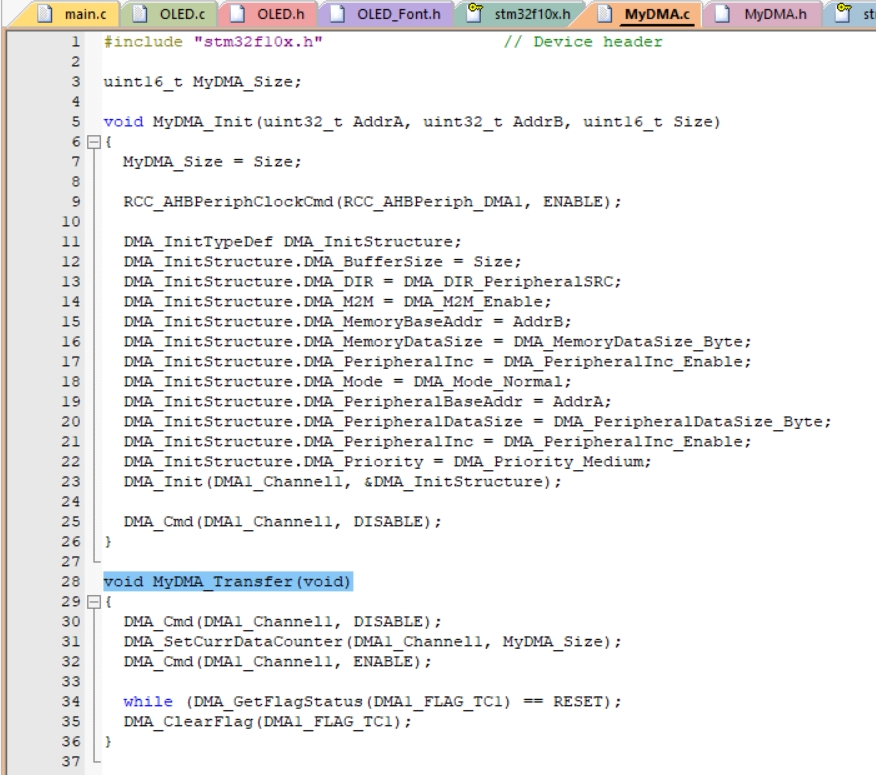The width and height of the screenshot is (876, 775).
Task: Click line number 34 in the gutter
Action: (x=71, y=702)
